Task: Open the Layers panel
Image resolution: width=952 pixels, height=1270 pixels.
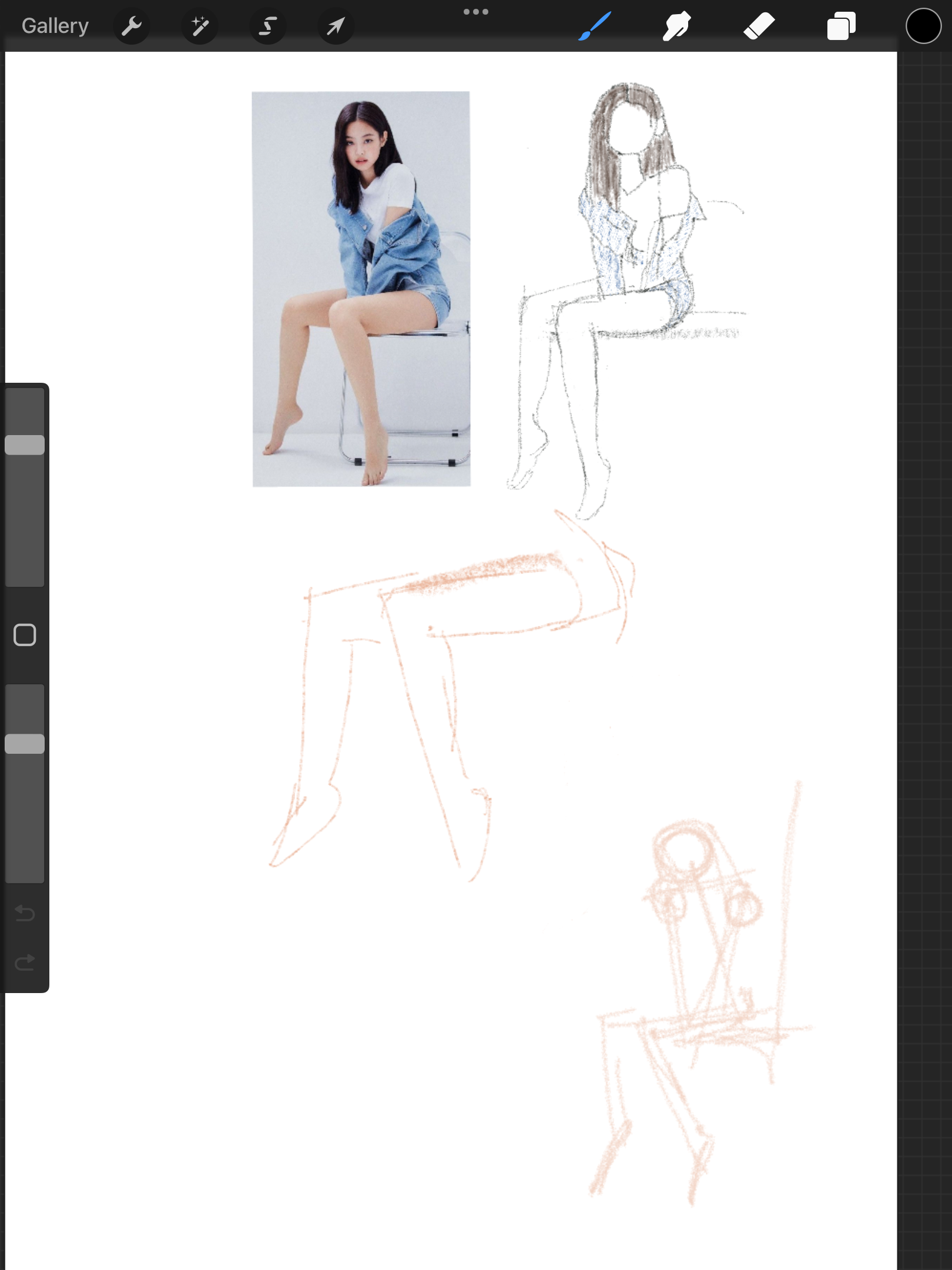Action: point(842,26)
